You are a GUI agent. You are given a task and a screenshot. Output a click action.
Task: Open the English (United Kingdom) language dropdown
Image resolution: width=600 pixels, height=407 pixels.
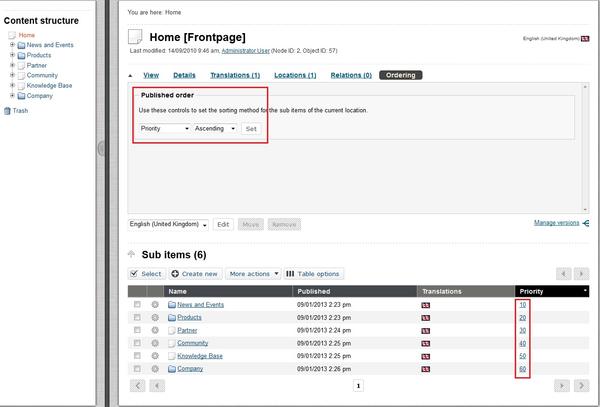(168, 224)
